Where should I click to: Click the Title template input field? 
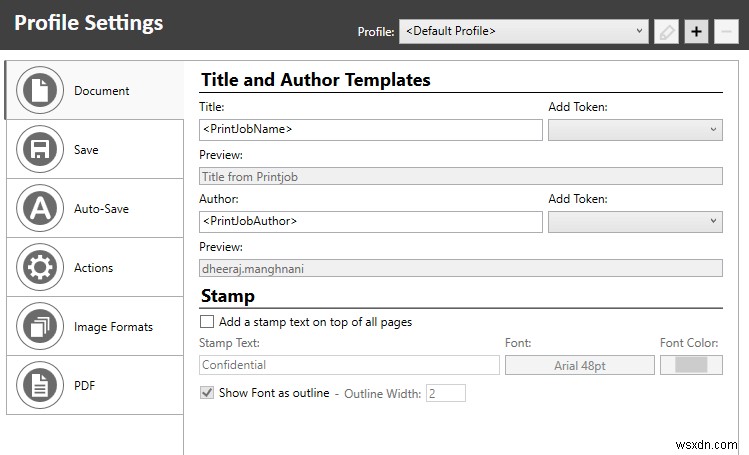coord(370,129)
